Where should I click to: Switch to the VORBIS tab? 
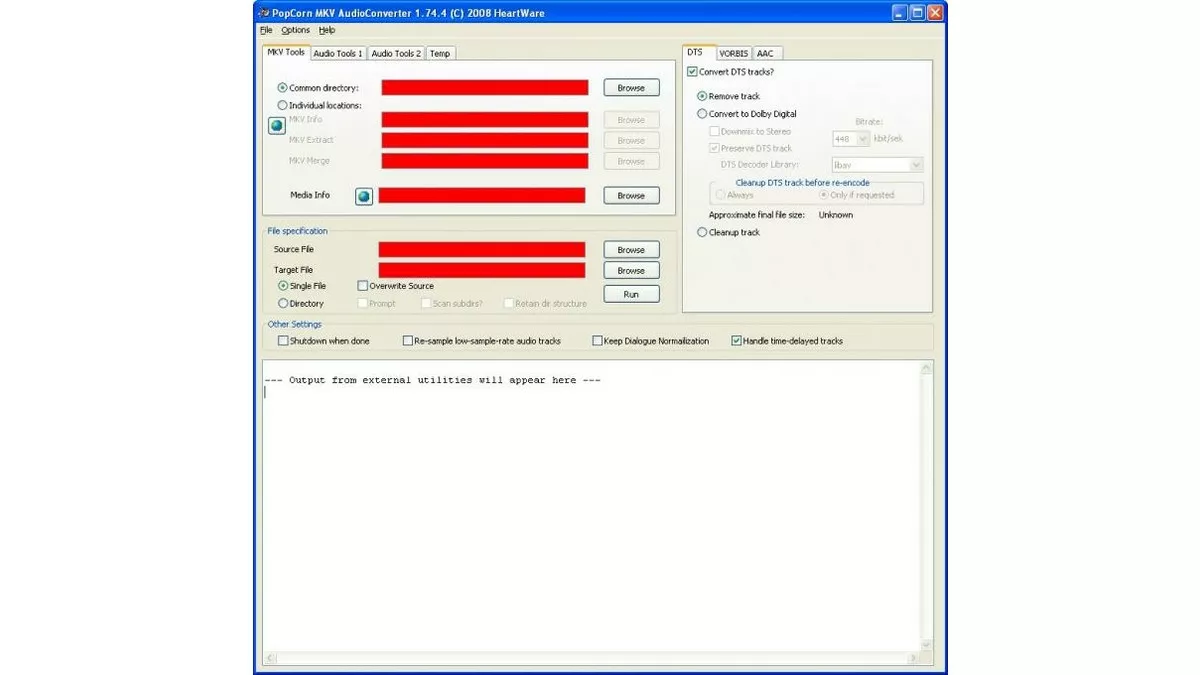[733, 53]
